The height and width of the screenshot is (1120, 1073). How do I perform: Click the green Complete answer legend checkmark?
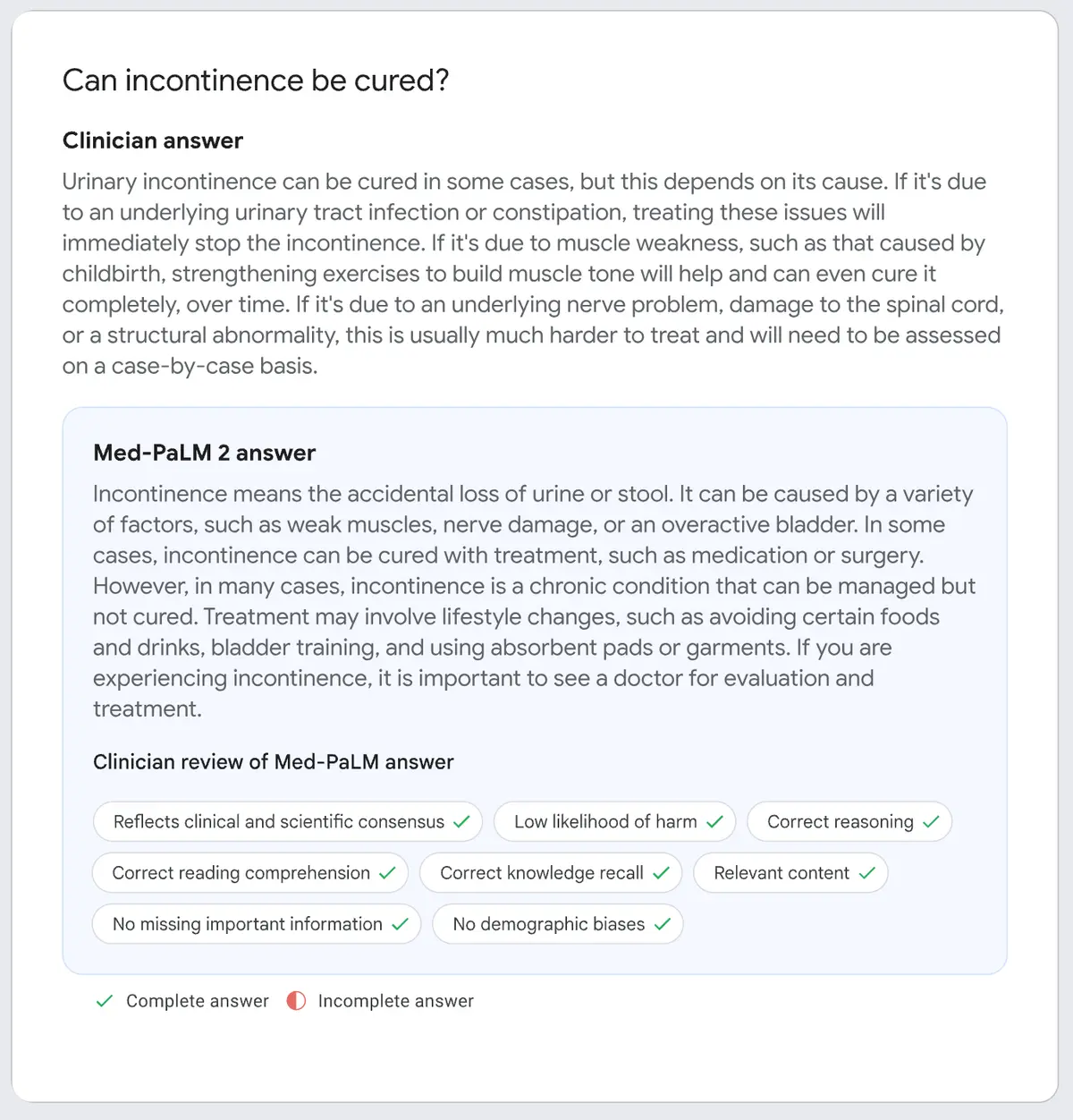105,1001
